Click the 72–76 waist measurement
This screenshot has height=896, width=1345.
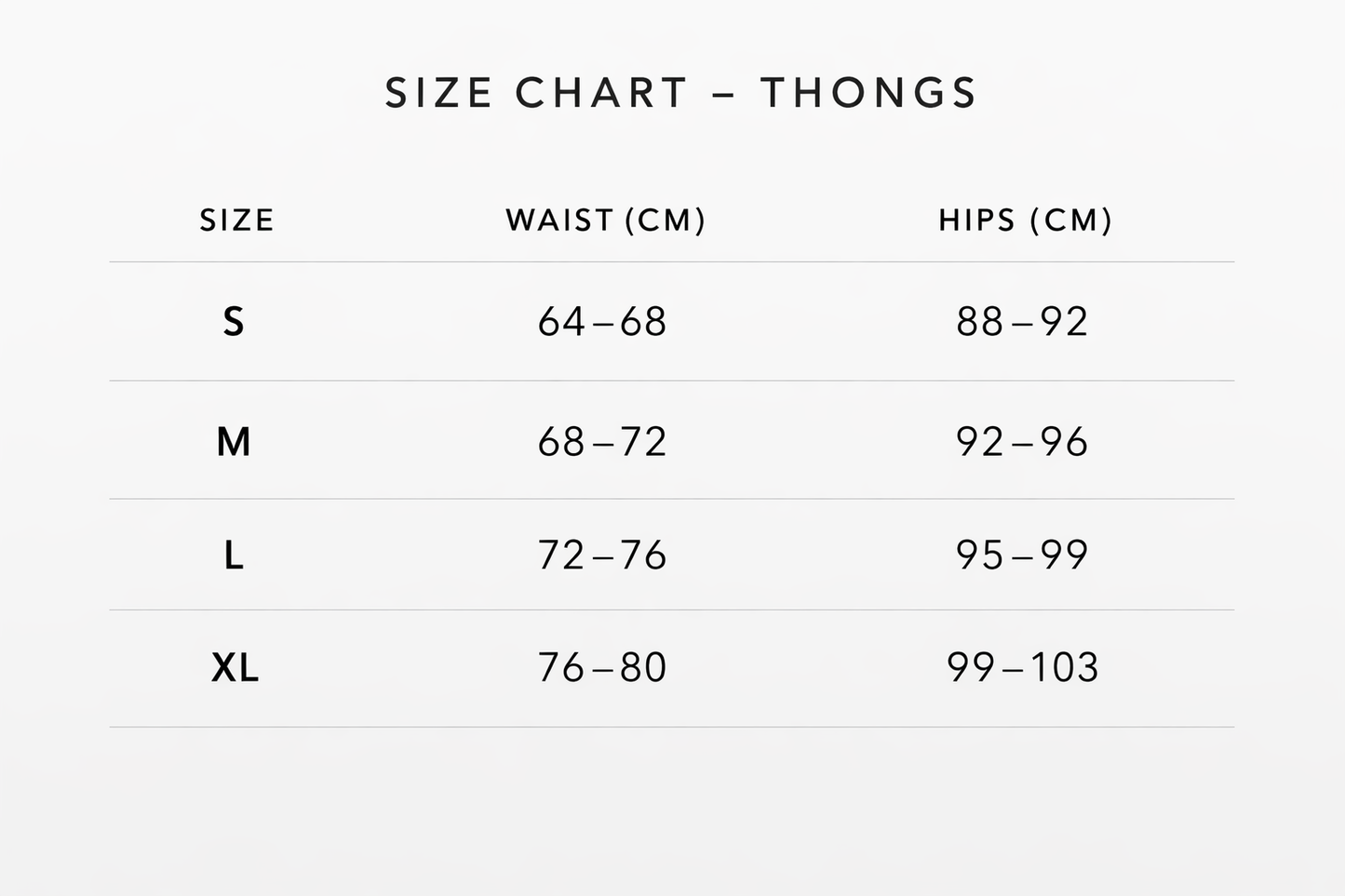click(x=602, y=555)
